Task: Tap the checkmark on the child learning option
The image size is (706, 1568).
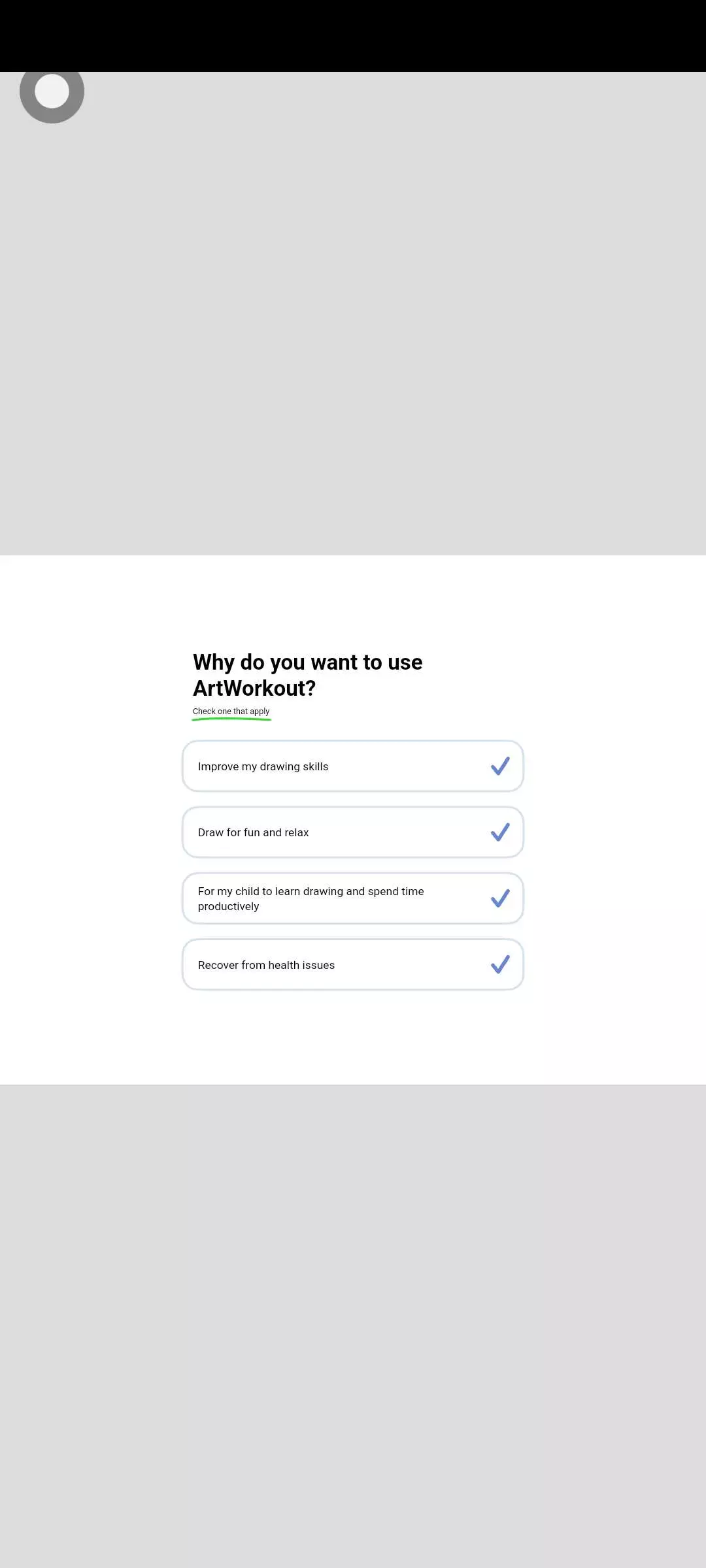Action: click(x=500, y=898)
